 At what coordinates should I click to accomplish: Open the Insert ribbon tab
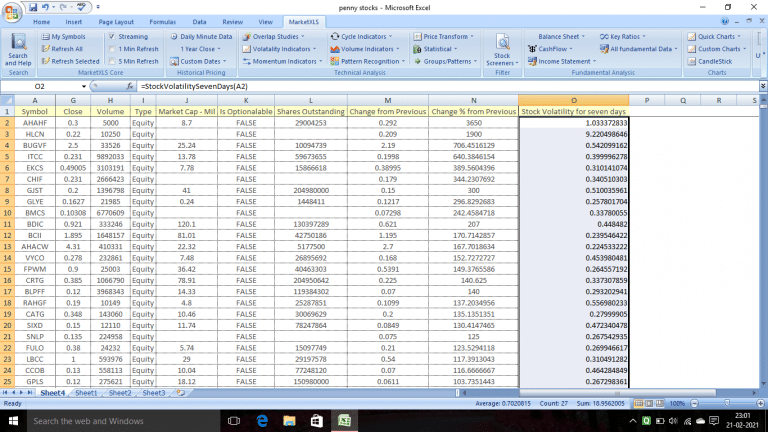(73, 22)
